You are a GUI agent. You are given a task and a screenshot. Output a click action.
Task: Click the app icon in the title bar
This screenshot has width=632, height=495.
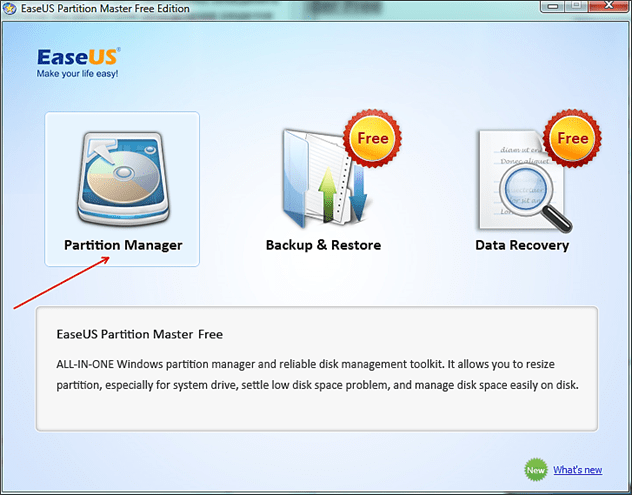tap(10, 8)
